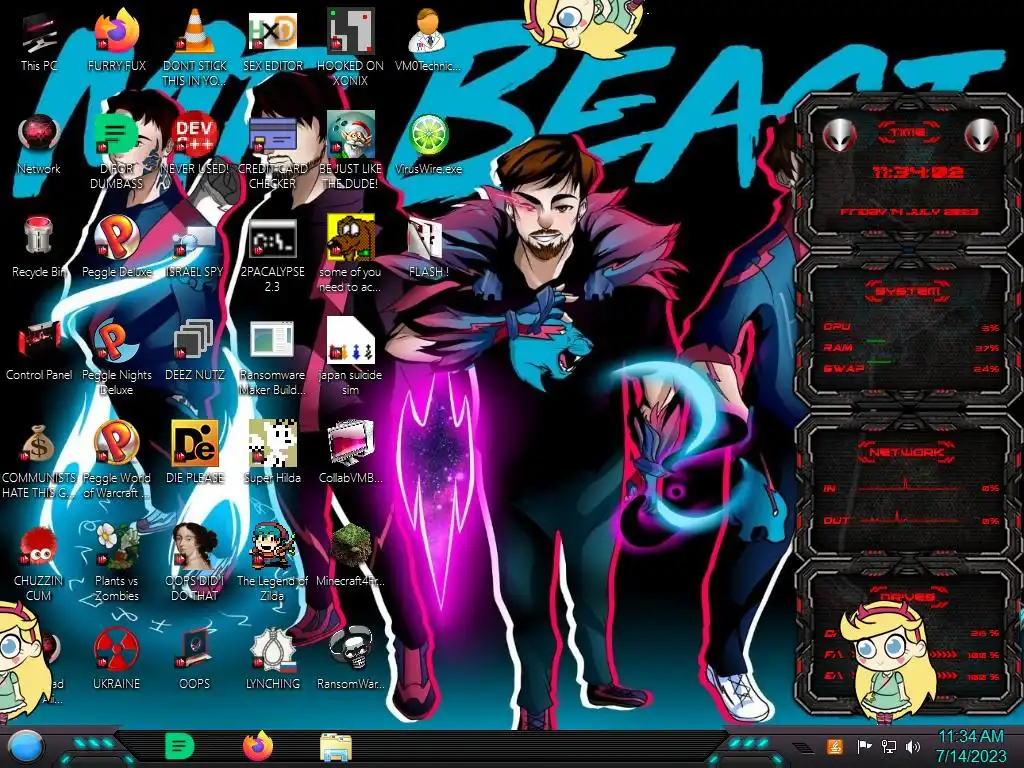This screenshot has height=768, width=1024.
Task: Open the taskbar clock showing 11:34 AM
Action: click(971, 746)
